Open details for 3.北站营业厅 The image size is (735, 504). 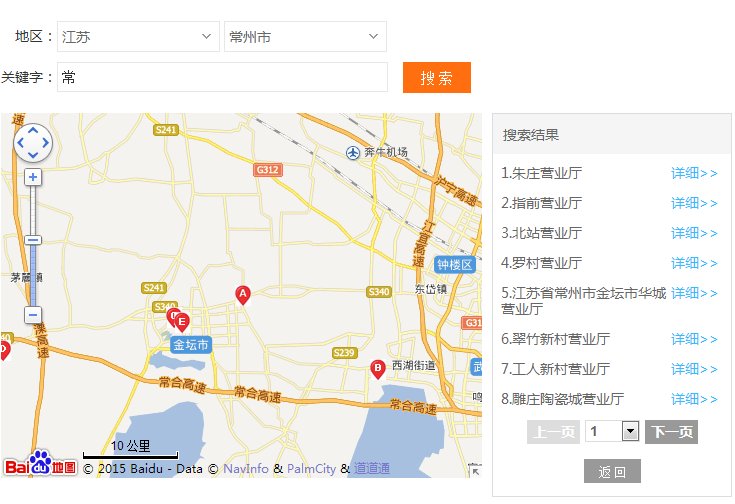tap(694, 233)
